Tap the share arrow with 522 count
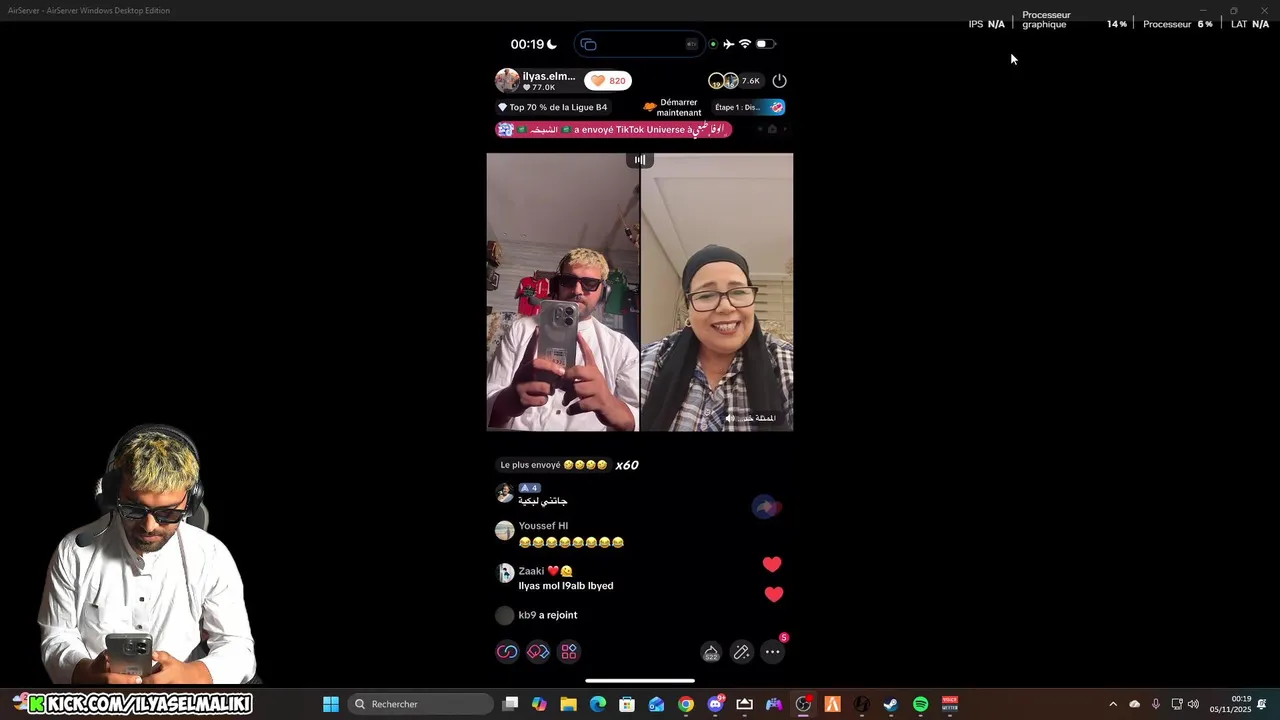 click(711, 652)
